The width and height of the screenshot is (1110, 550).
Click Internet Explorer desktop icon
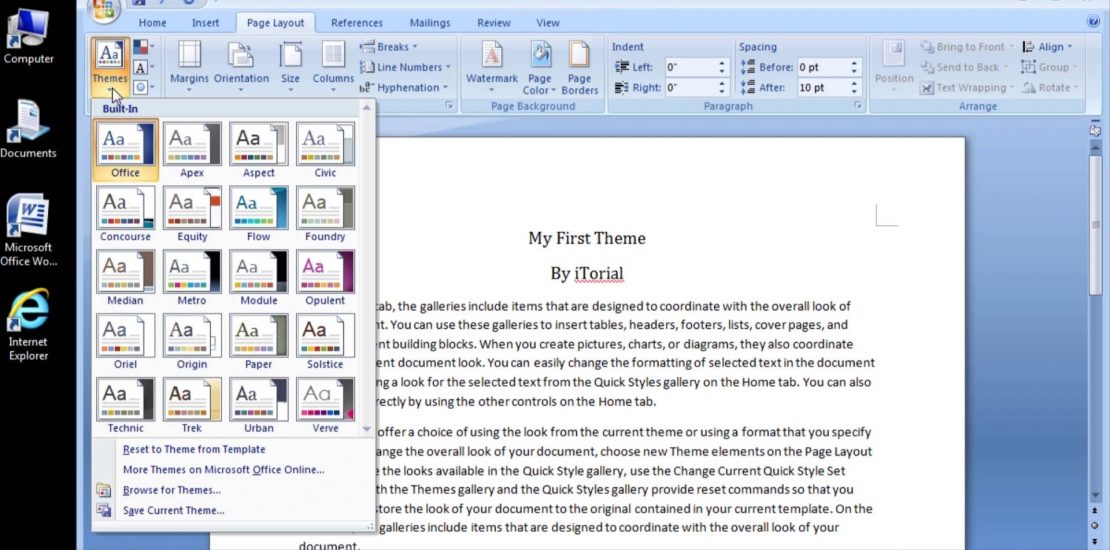click(x=28, y=326)
